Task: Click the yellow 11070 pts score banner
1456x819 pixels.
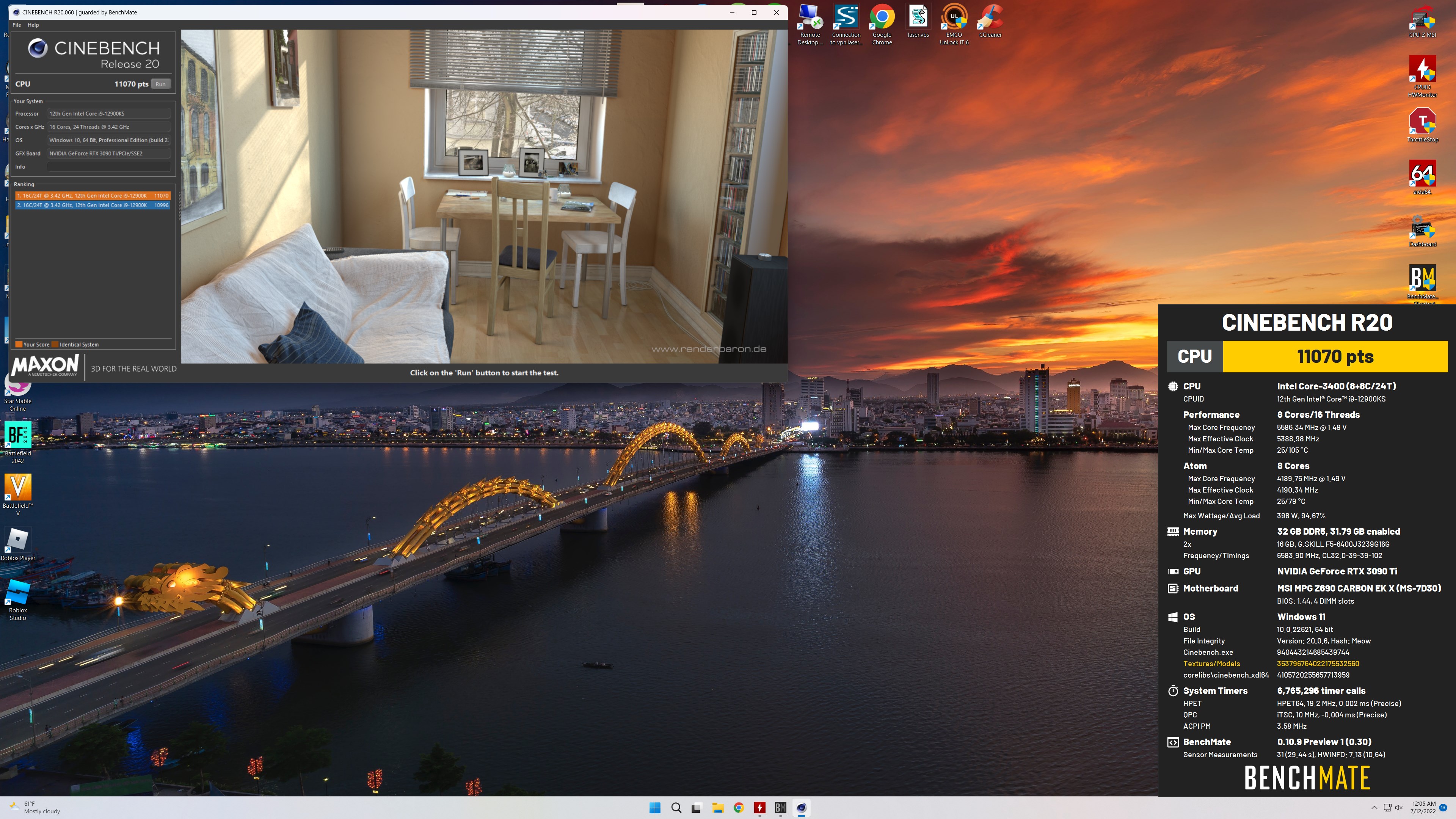Action: (1335, 357)
